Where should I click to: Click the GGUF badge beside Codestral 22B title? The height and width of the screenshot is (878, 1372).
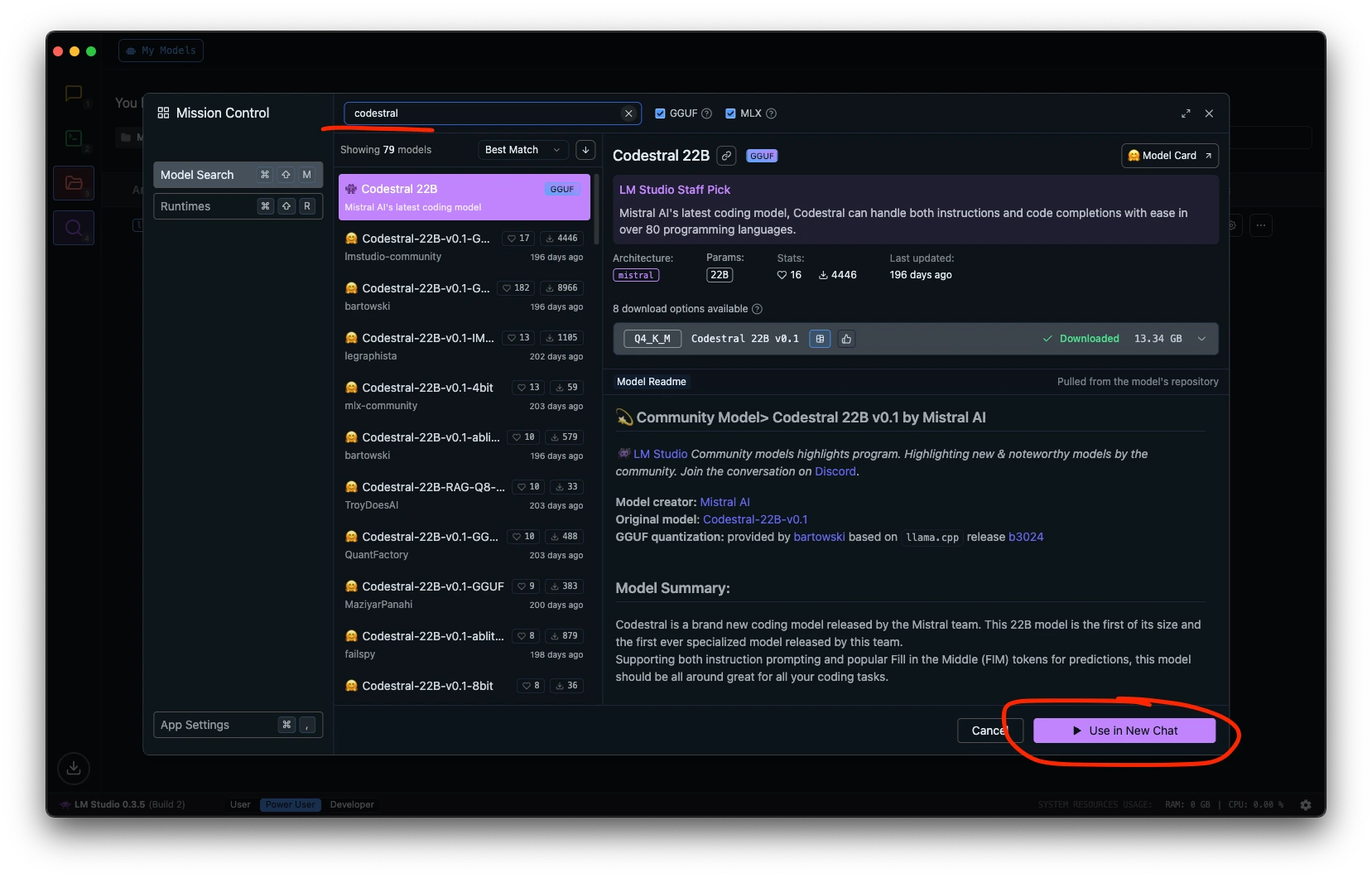coord(762,156)
